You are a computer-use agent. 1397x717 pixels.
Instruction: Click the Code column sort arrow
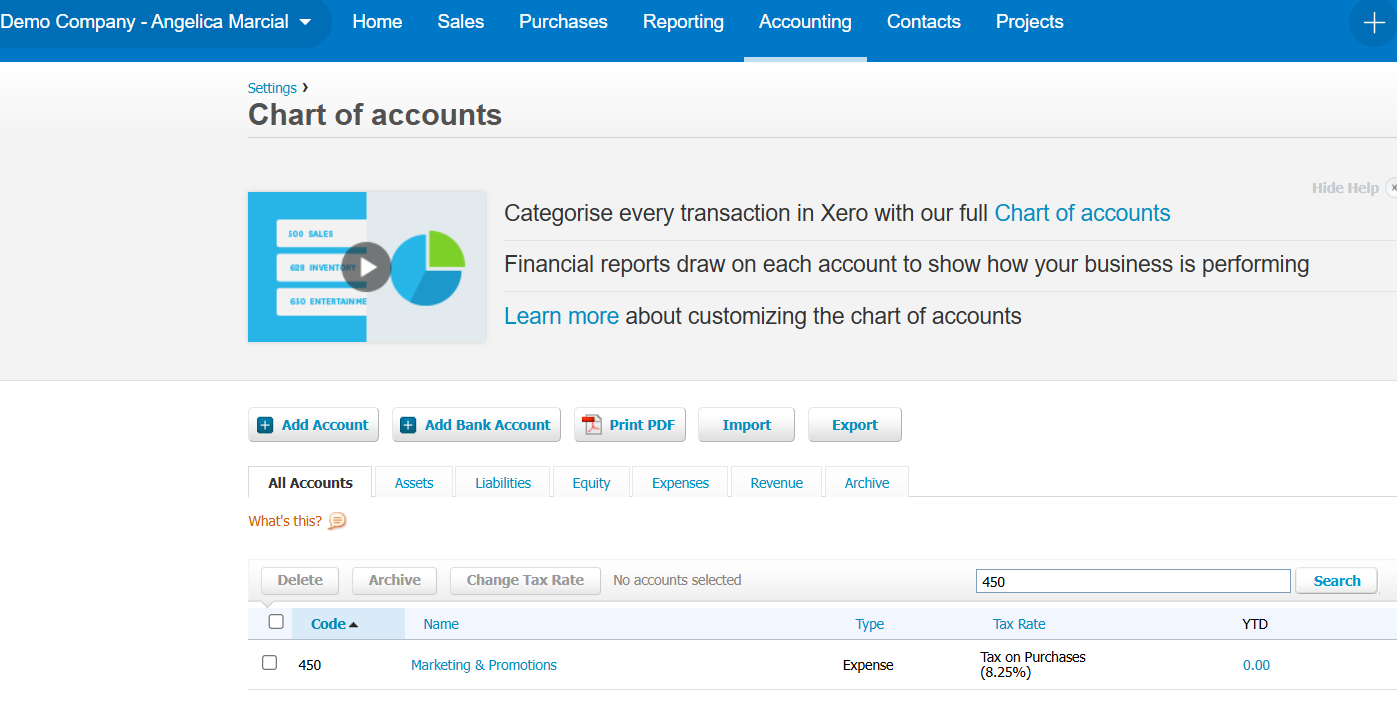click(x=353, y=625)
